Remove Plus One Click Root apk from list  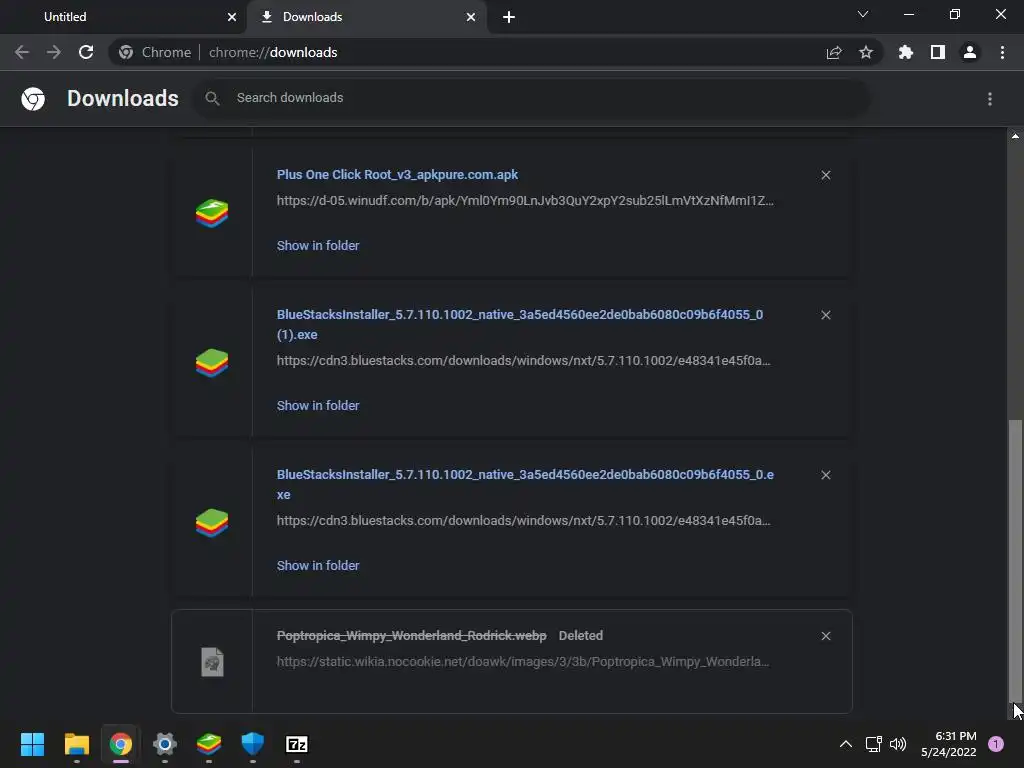826,175
